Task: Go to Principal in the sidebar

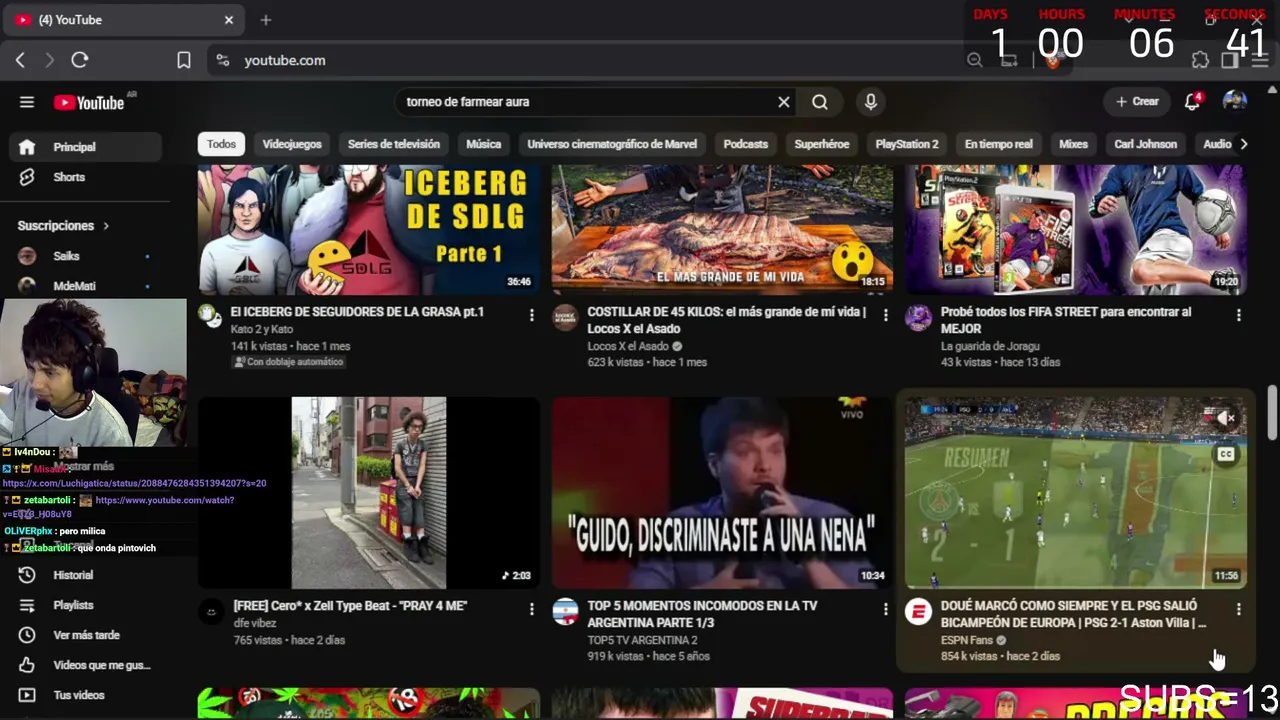Action: click(x=85, y=147)
